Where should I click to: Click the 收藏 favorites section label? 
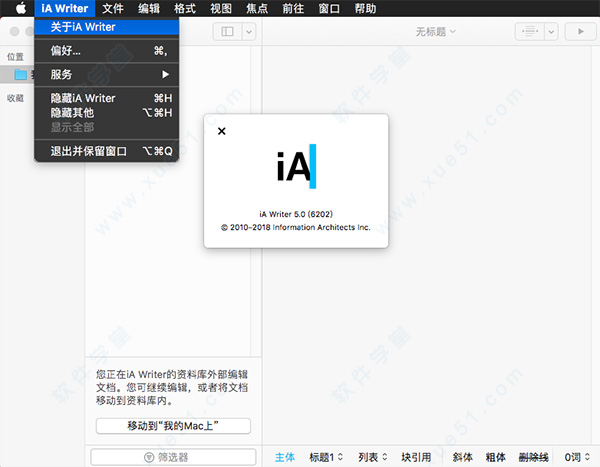[15, 98]
